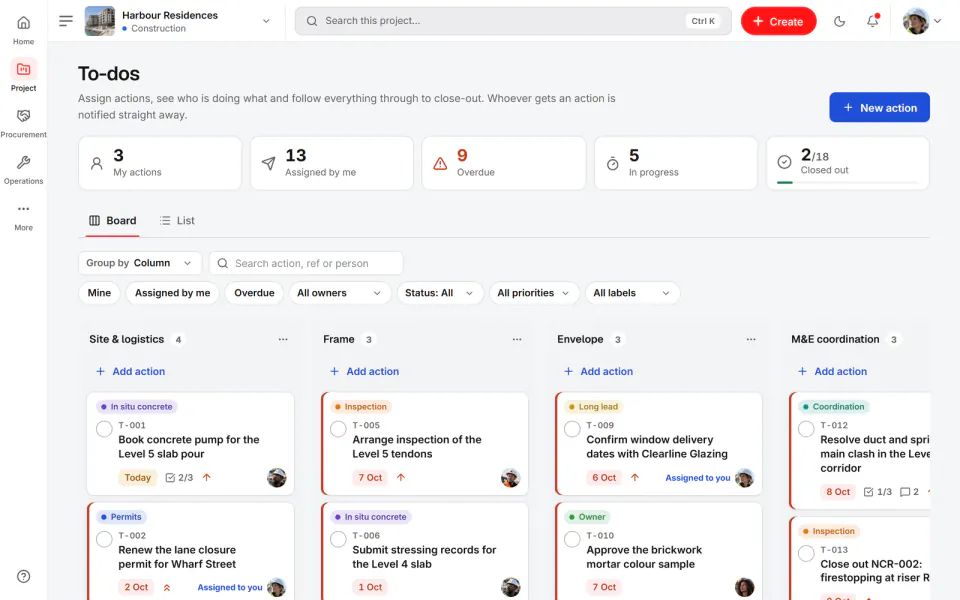Click the Closed out progress bar
The width and height of the screenshot is (960, 600).
click(x=847, y=182)
